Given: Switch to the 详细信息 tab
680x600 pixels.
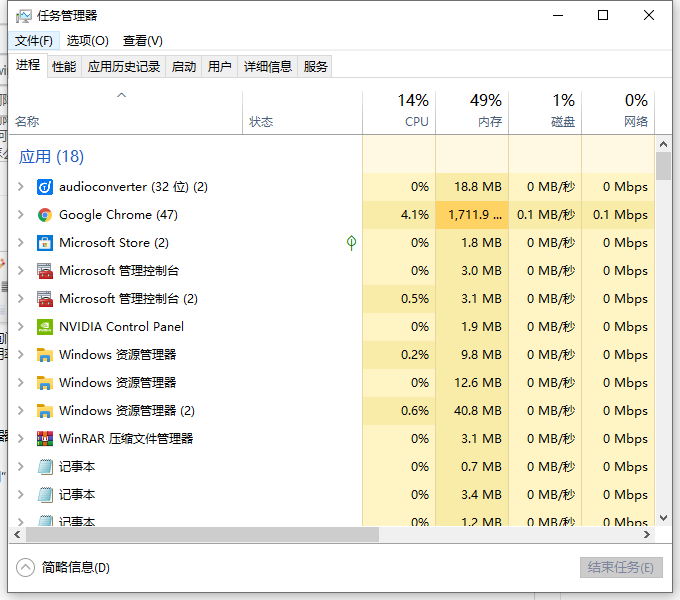Looking at the screenshot, I should click(268, 67).
